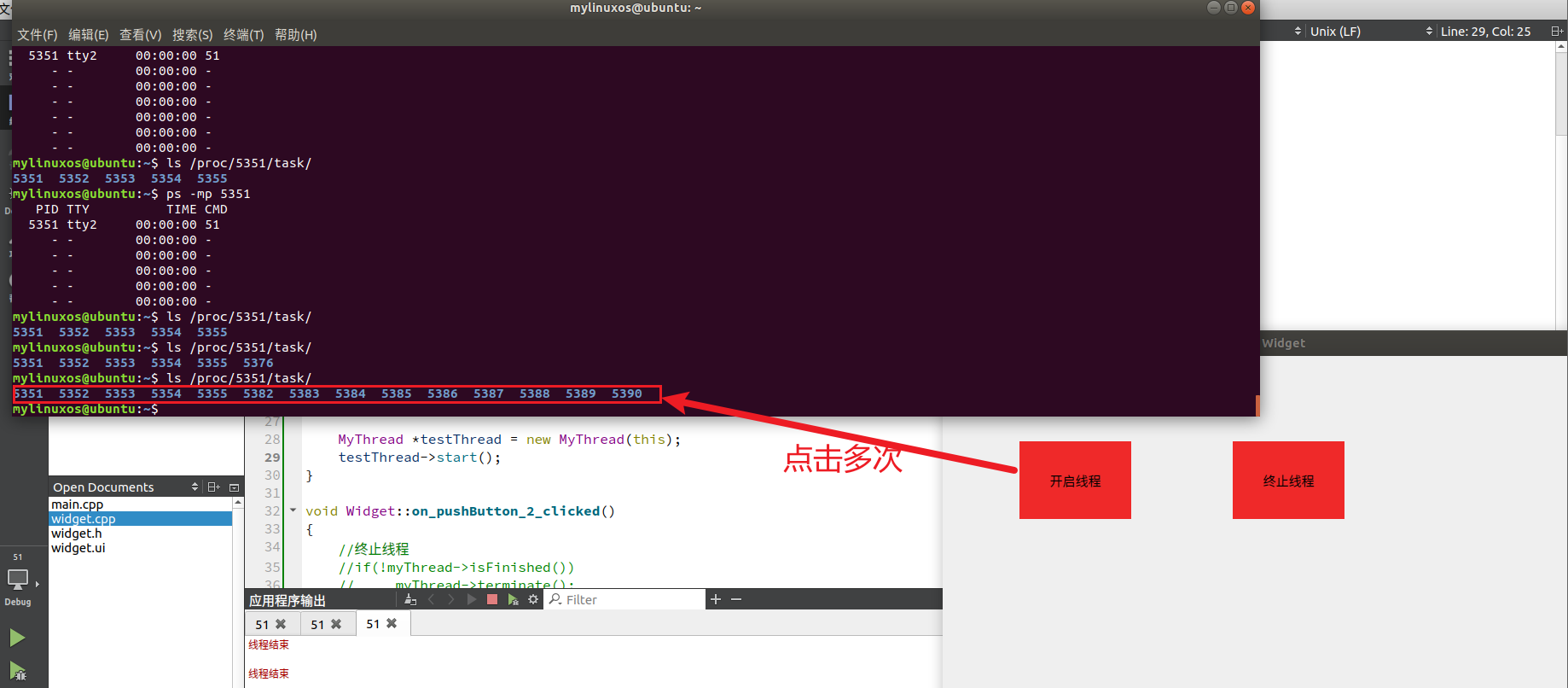Go to next output item arrow
This screenshot has width=1568, height=688.
point(451,599)
